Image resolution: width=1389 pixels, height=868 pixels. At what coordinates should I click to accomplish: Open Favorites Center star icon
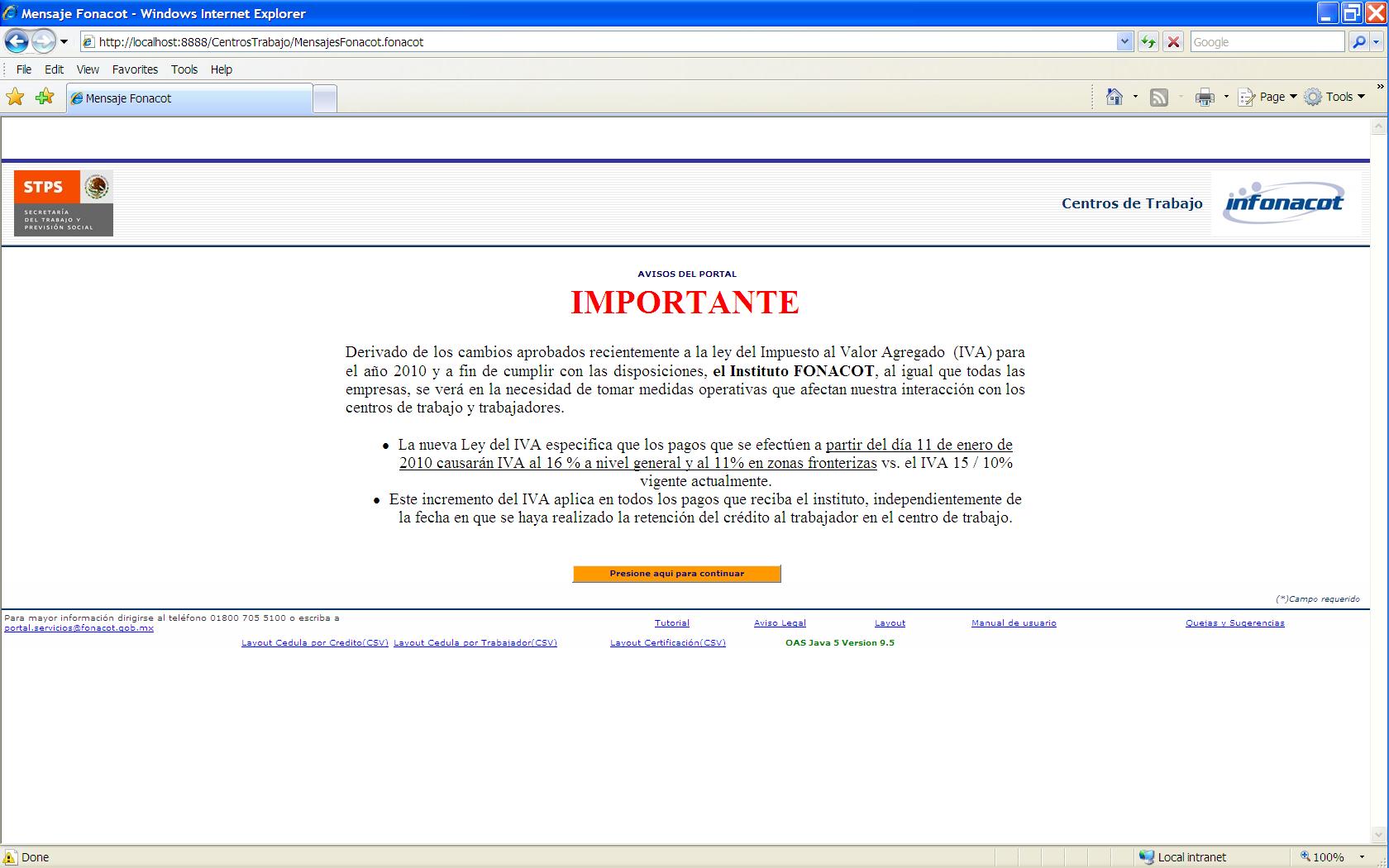[15, 98]
